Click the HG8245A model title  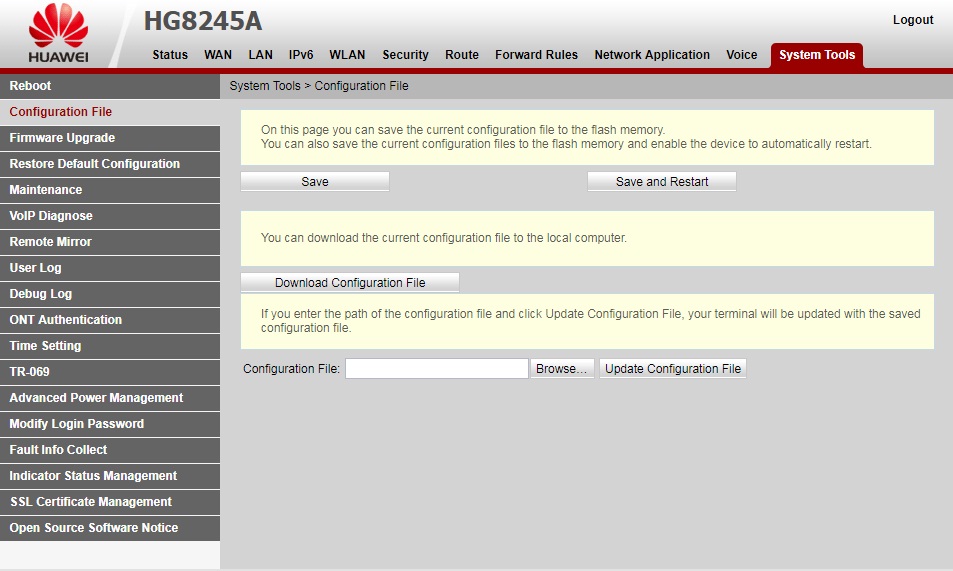coord(203,21)
